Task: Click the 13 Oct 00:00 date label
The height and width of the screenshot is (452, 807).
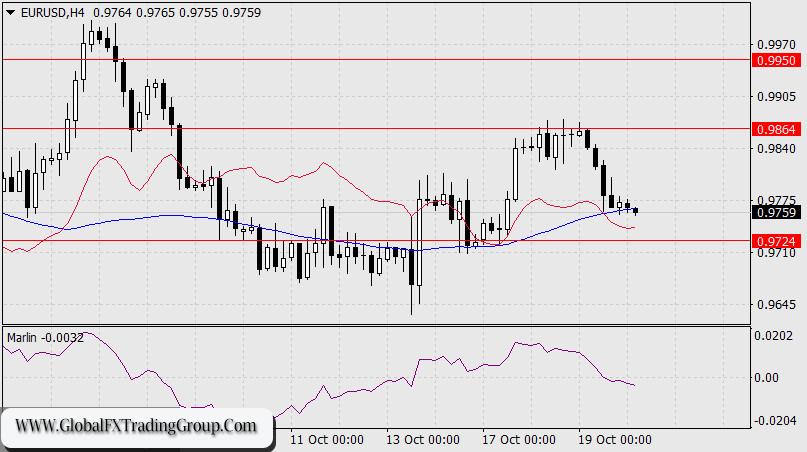Action: click(423, 440)
